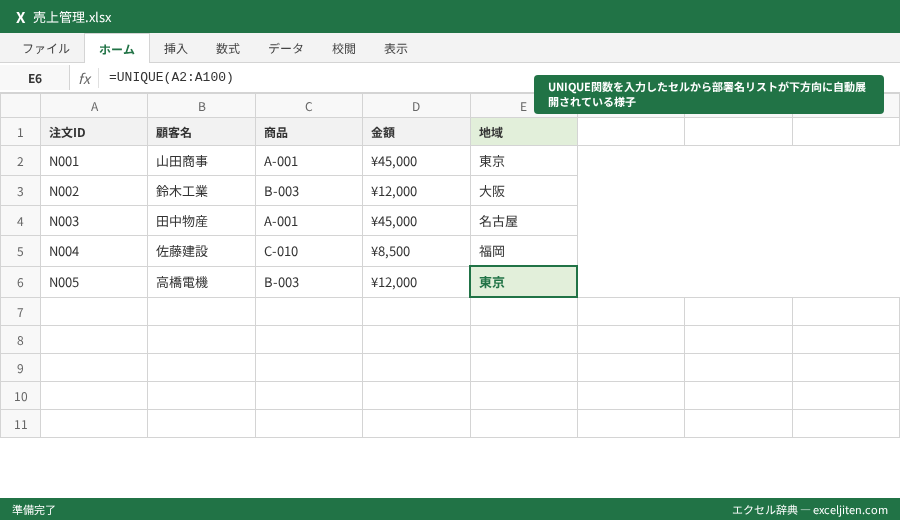This screenshot has height=520, width=900.
Task: Switch to the ホーム tab
Action: coord(117,49)
